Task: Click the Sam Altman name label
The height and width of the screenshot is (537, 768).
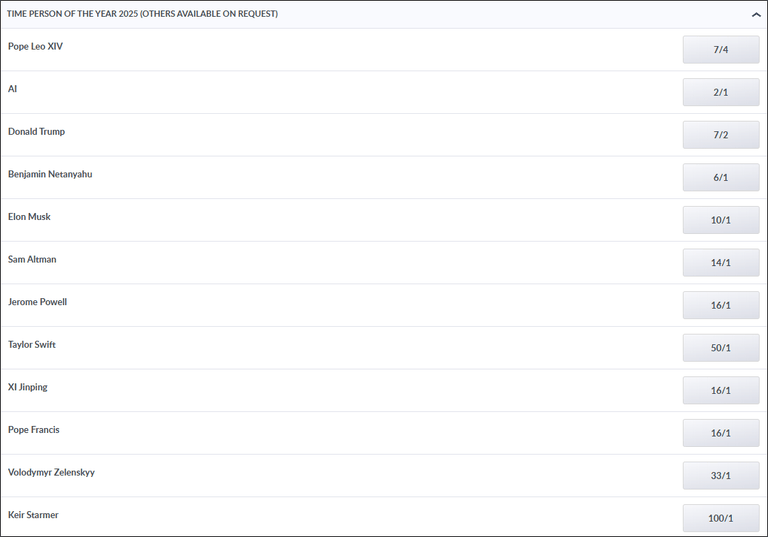Action: click(32, 260)
